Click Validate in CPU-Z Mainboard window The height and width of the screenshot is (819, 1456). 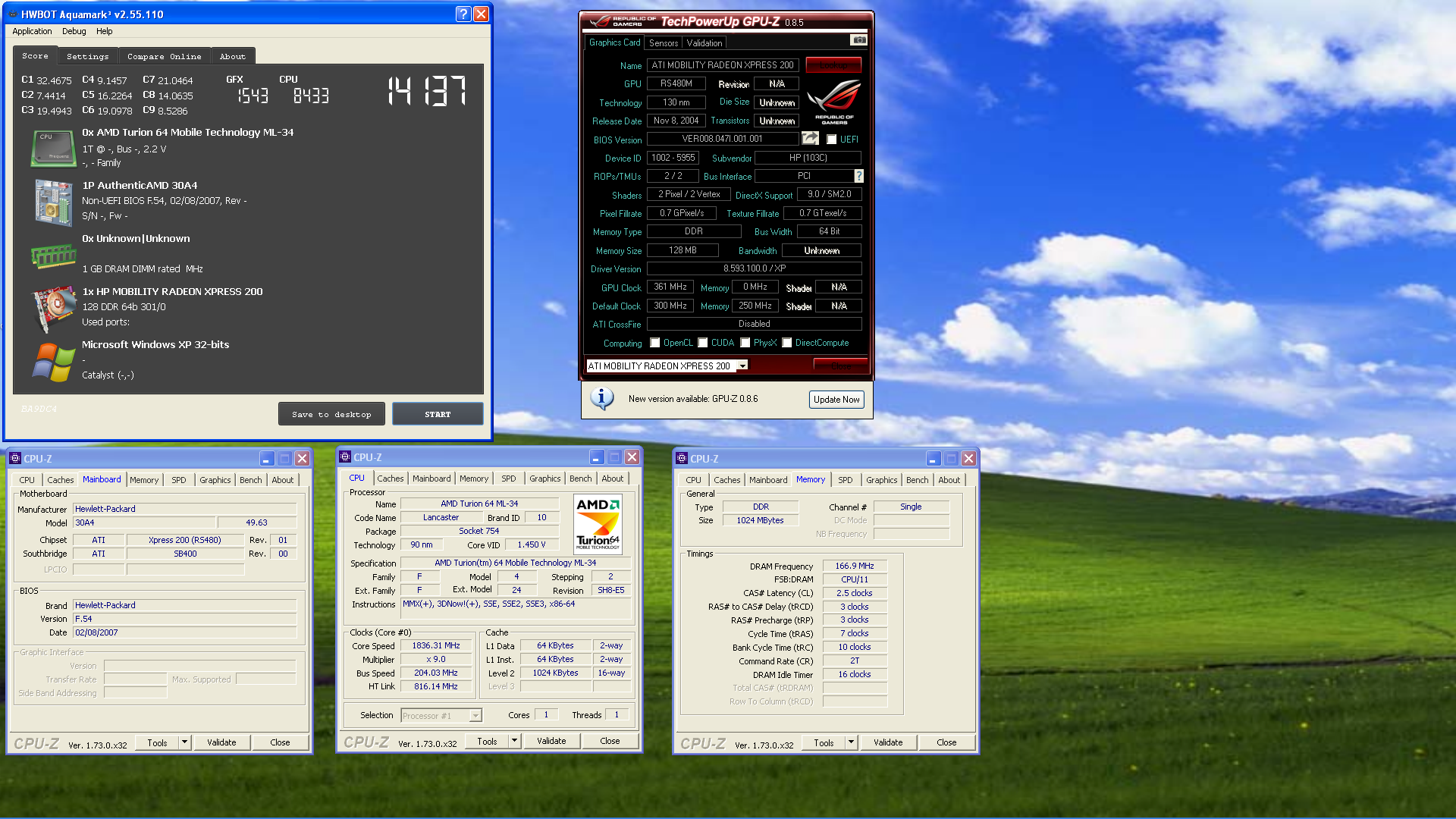[x=221, y=742]
